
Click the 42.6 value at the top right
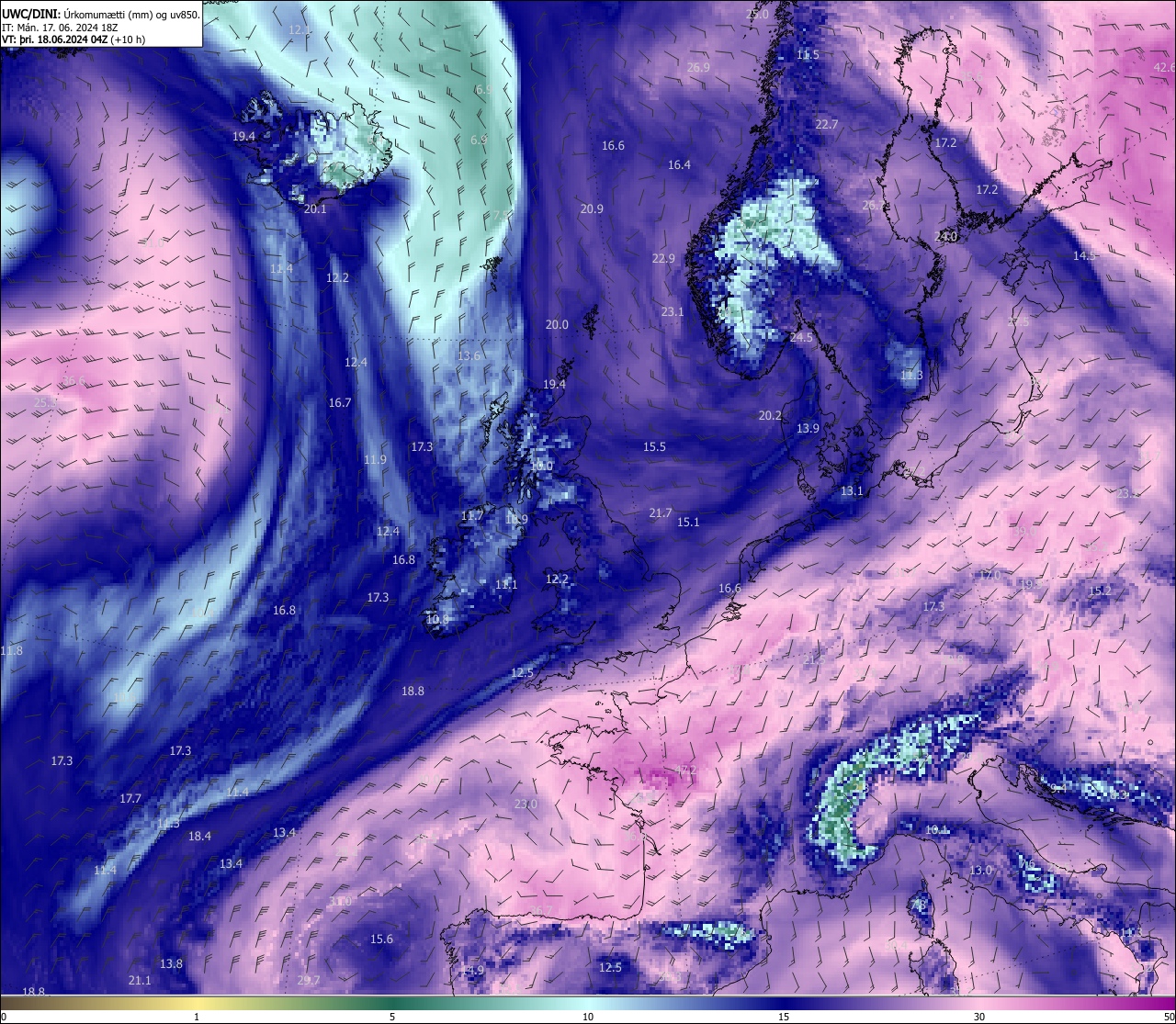click(x=1164, y=68)
